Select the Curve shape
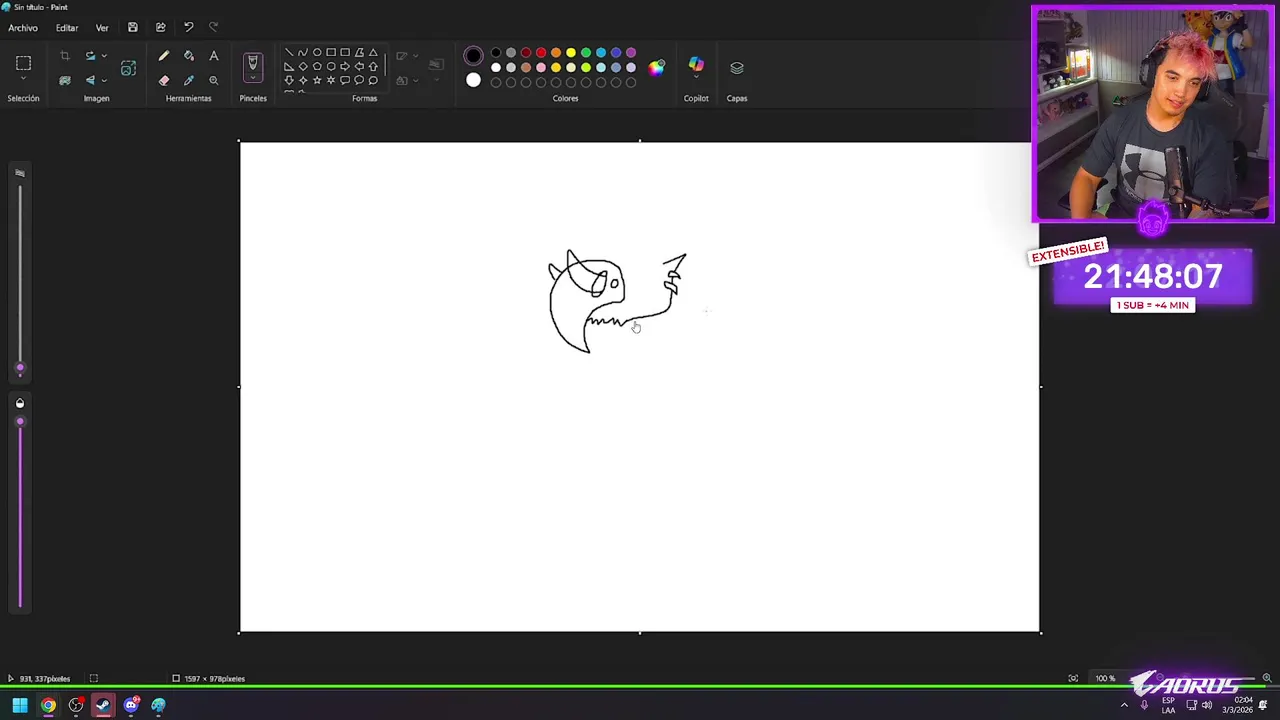The height and width of the screenshot is (720, 1280). [x=303, y=53]
